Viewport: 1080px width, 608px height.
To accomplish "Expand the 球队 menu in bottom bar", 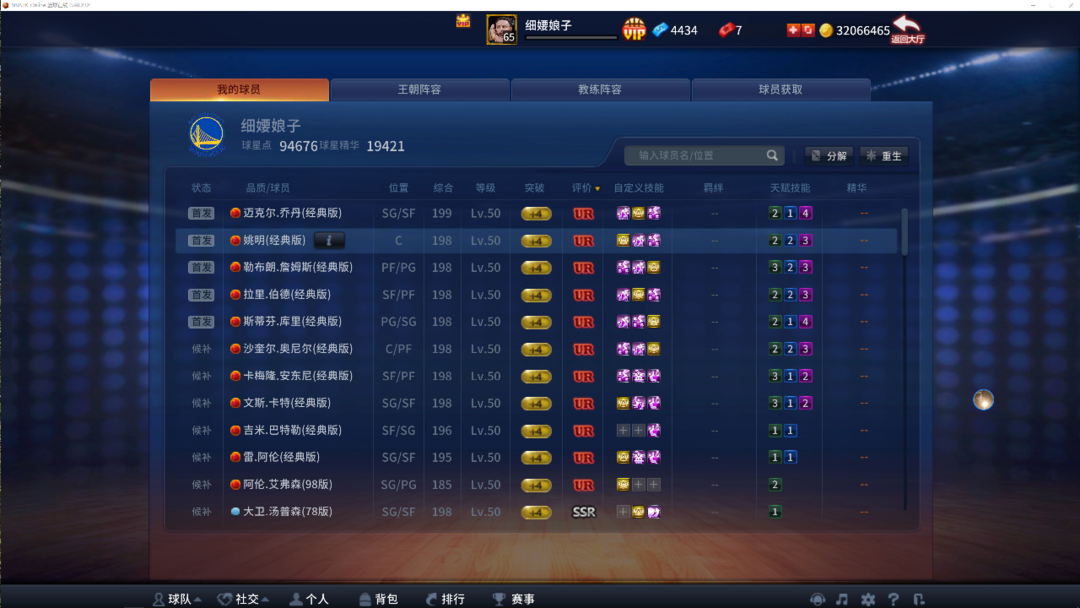I will (178, 599).
